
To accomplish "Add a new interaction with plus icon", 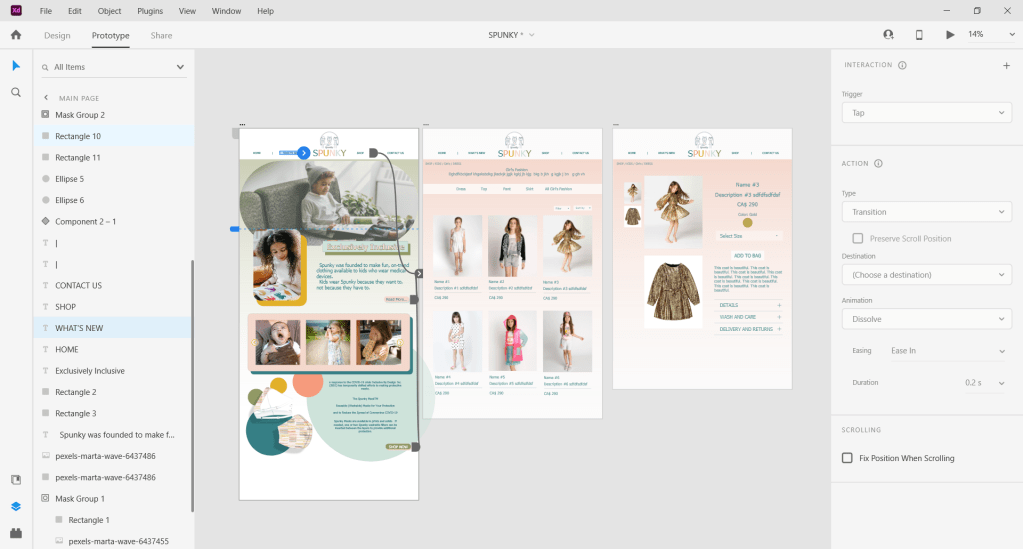I will [x=1006, y=65].
